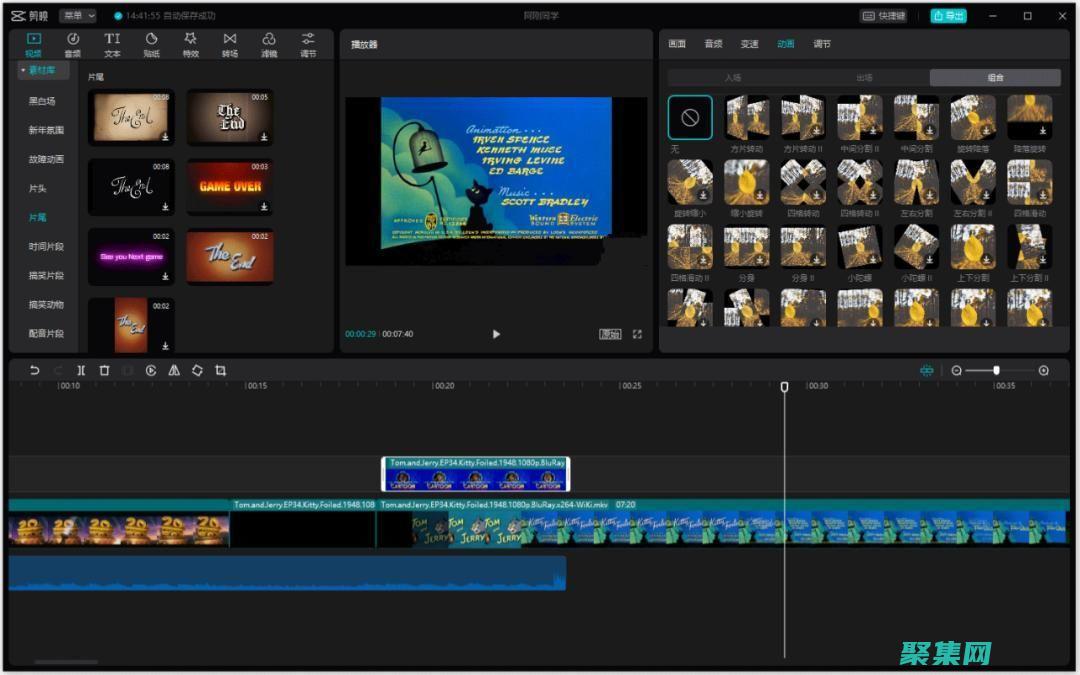Select the 无 (none) animation option
The width and height of the screenshot is (1080, 675).
tap(690, 118)
